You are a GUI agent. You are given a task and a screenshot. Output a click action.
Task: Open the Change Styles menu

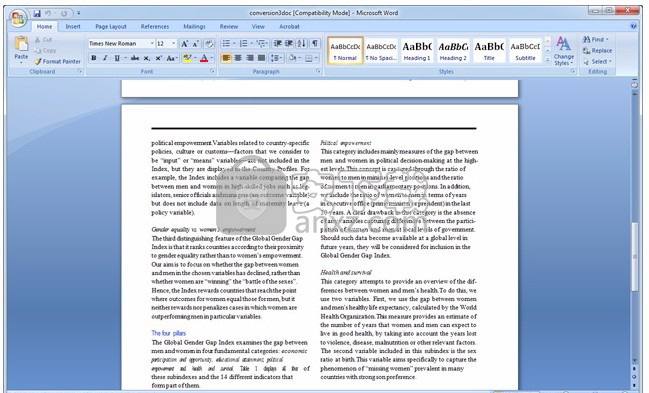pyautogui.click(x=564, y=51)
